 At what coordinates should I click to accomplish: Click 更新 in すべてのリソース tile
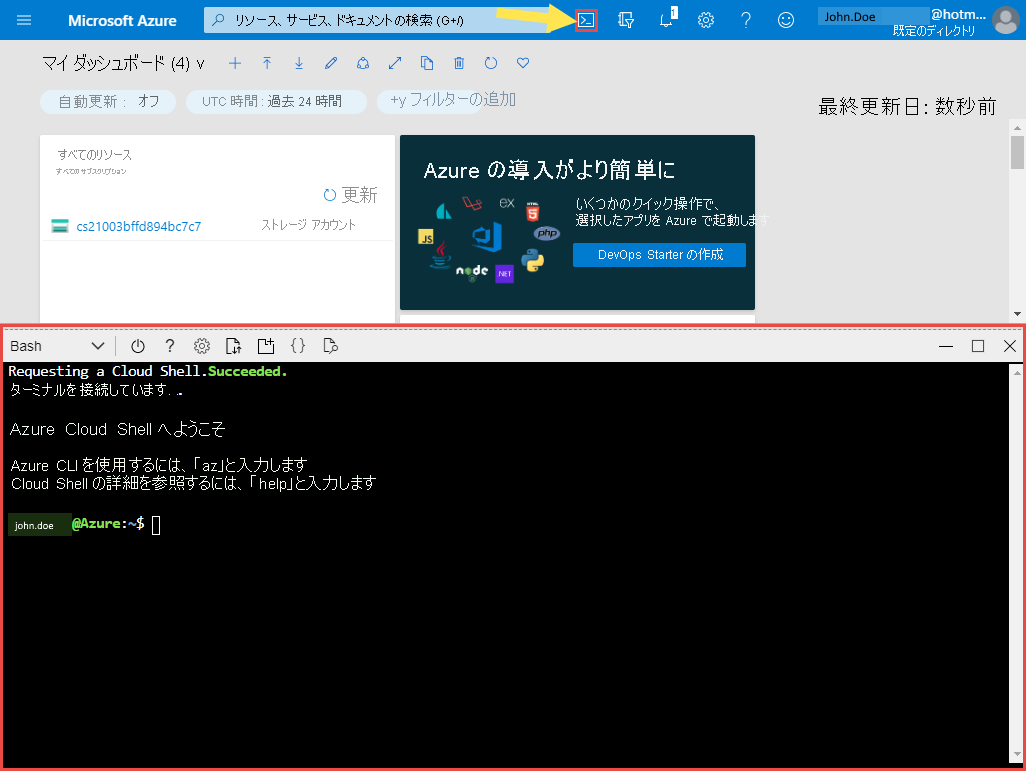click(x=351, y=195)
